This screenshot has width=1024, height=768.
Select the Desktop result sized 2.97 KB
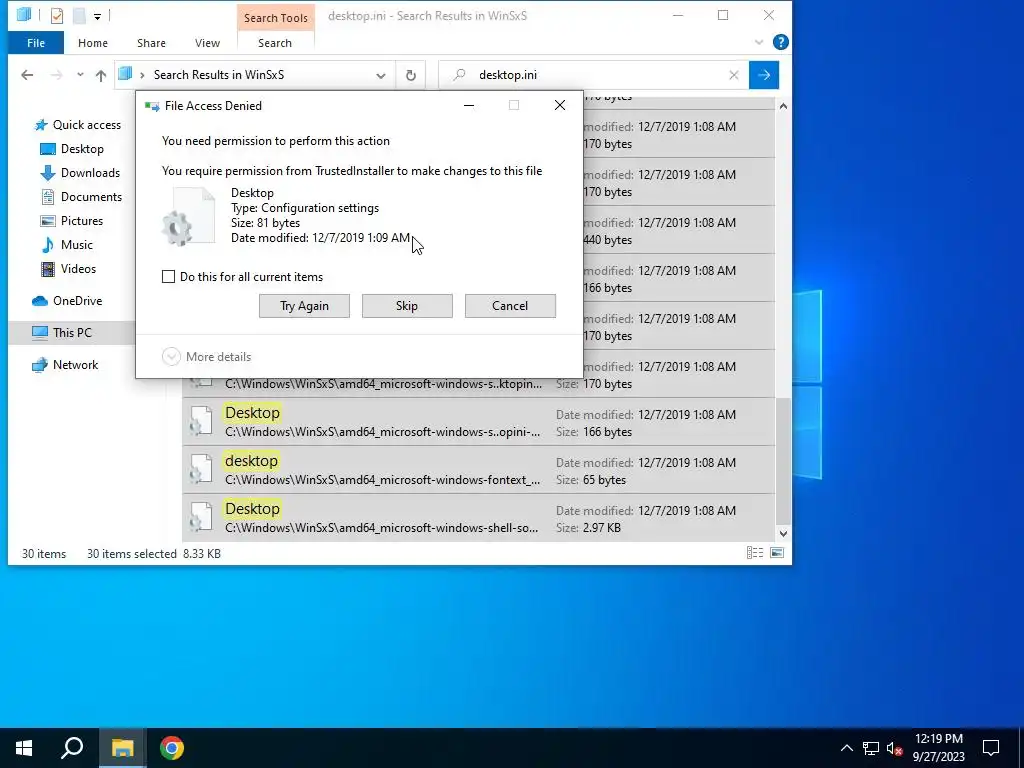coord(479,518)
